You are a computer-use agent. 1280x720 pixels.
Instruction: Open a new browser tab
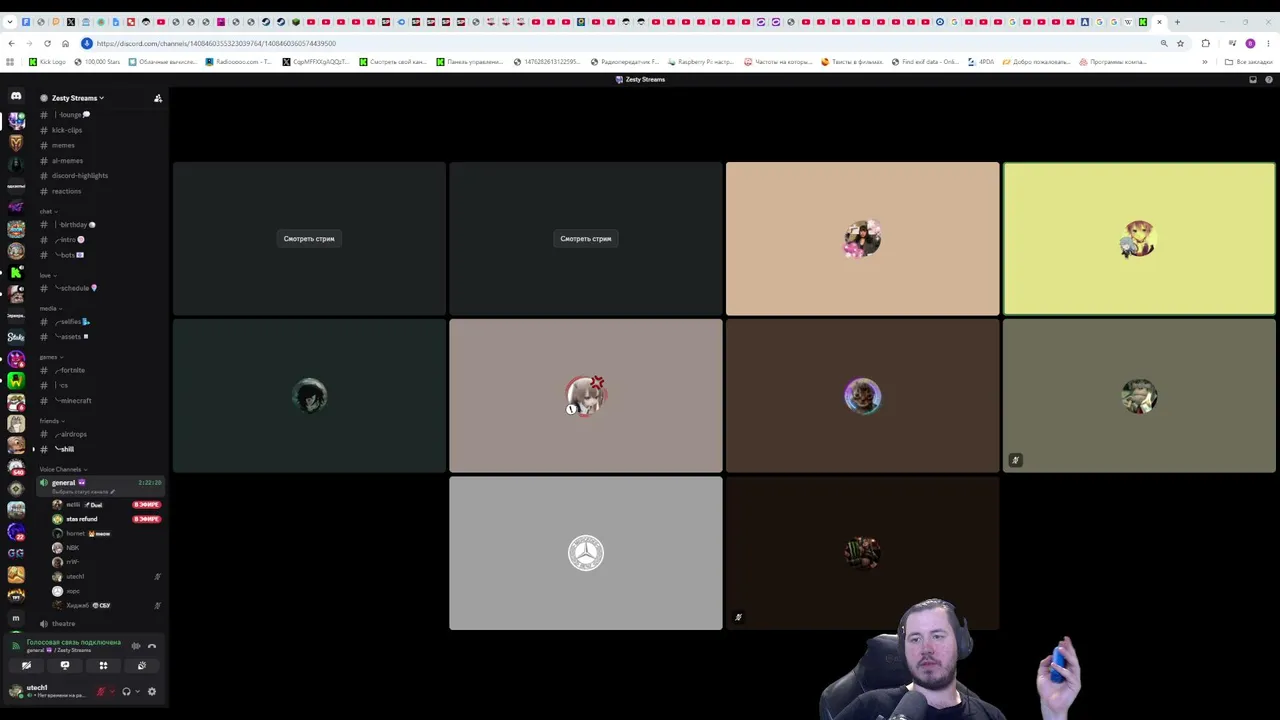click(1177, 22)
